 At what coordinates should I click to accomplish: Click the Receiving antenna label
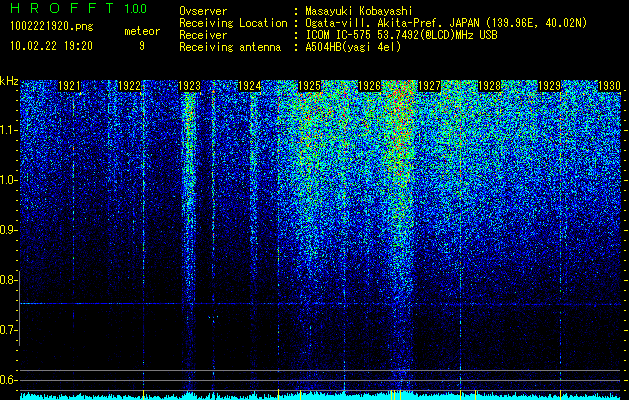230,47
